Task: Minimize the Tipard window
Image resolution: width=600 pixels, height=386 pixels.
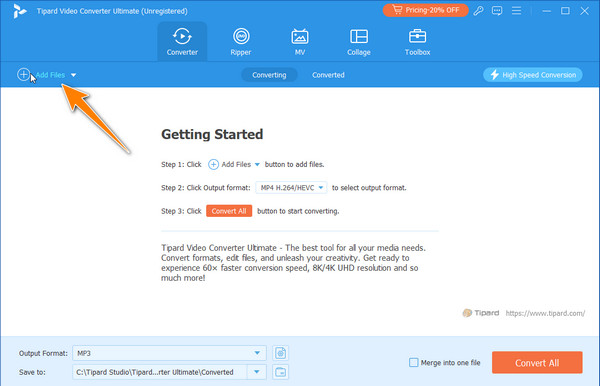Action: click(546, 11)
